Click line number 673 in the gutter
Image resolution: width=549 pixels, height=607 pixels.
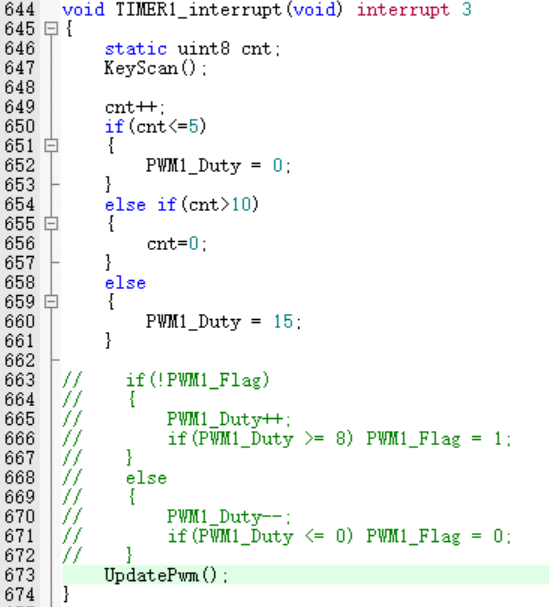(19, 575)
